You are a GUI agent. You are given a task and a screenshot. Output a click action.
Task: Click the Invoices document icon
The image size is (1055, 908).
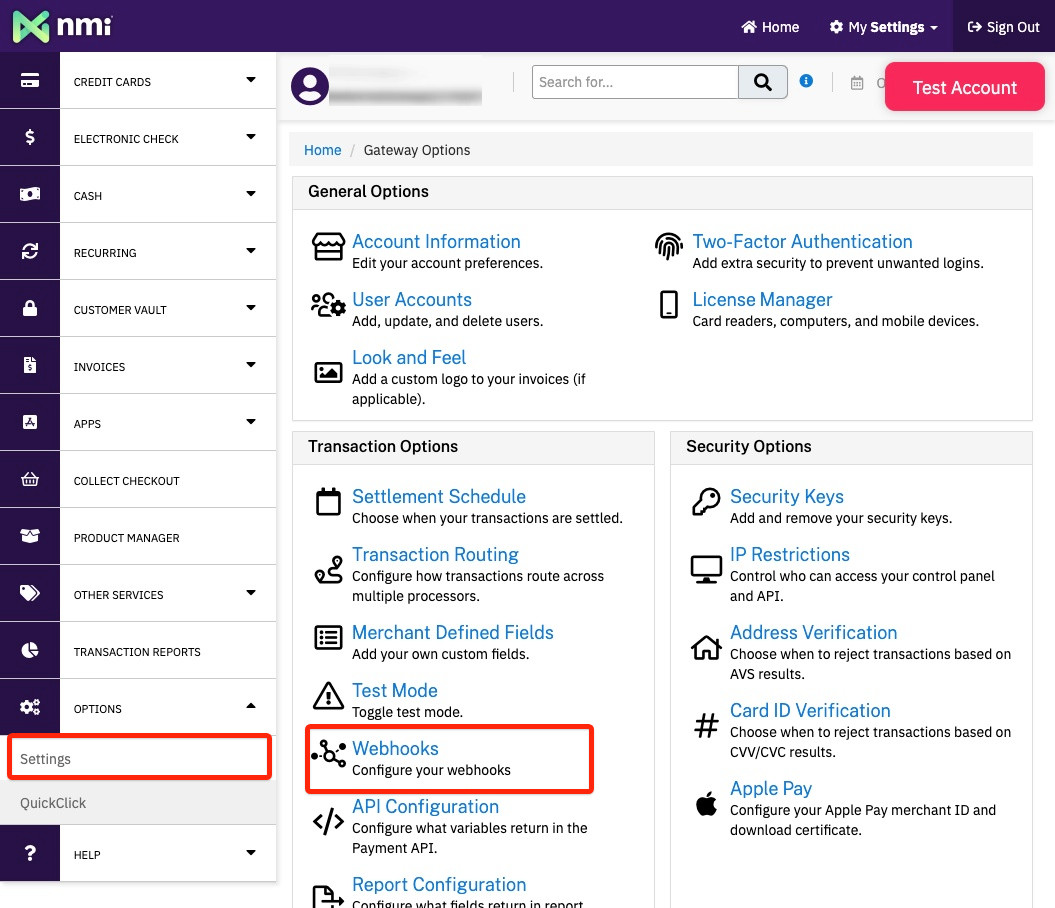[x=30, y=365]
